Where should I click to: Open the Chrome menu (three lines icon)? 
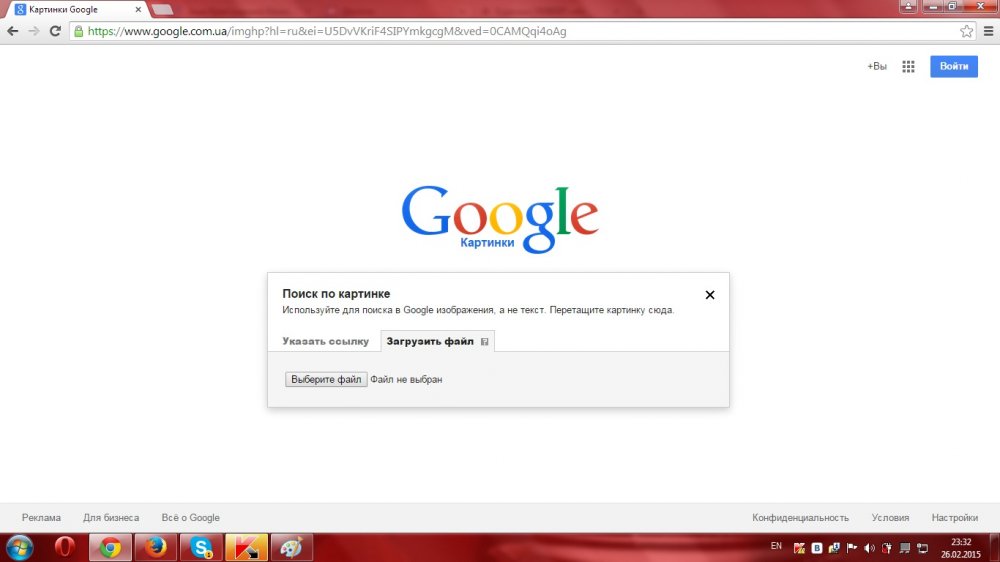pyautogui.click(x=986, y=31)
